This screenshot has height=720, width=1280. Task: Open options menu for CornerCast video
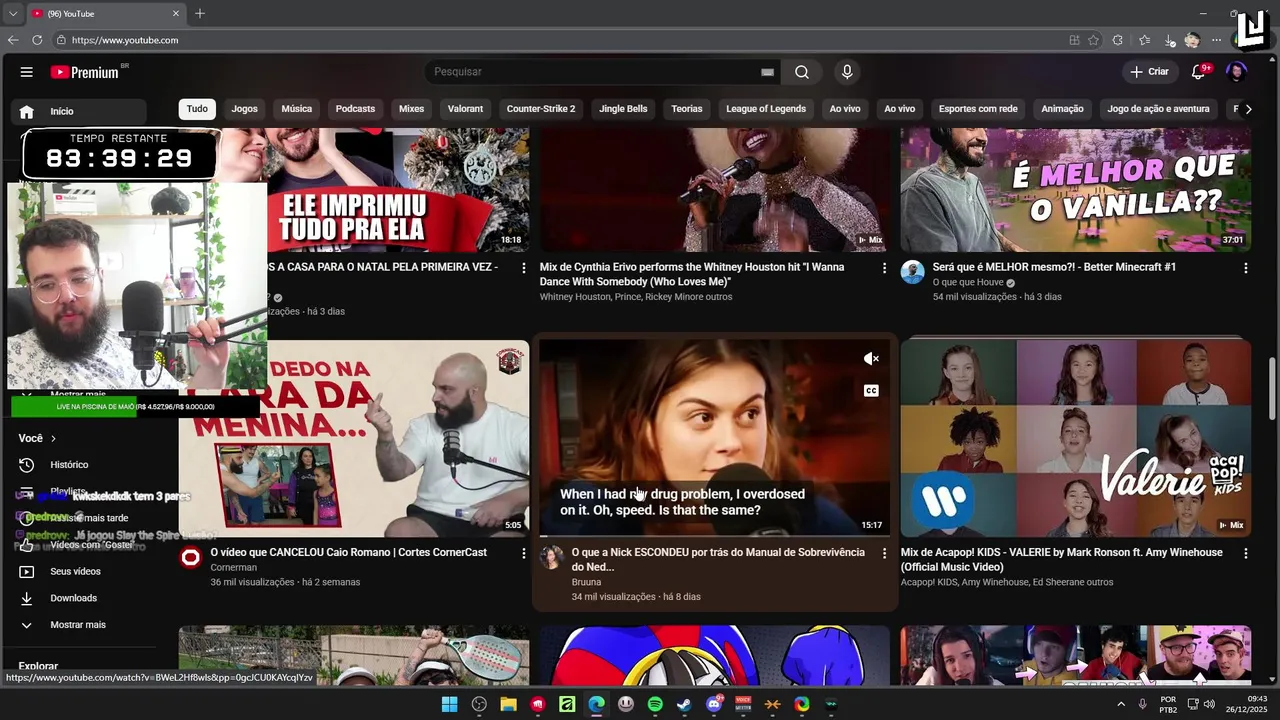click(523, 553)
